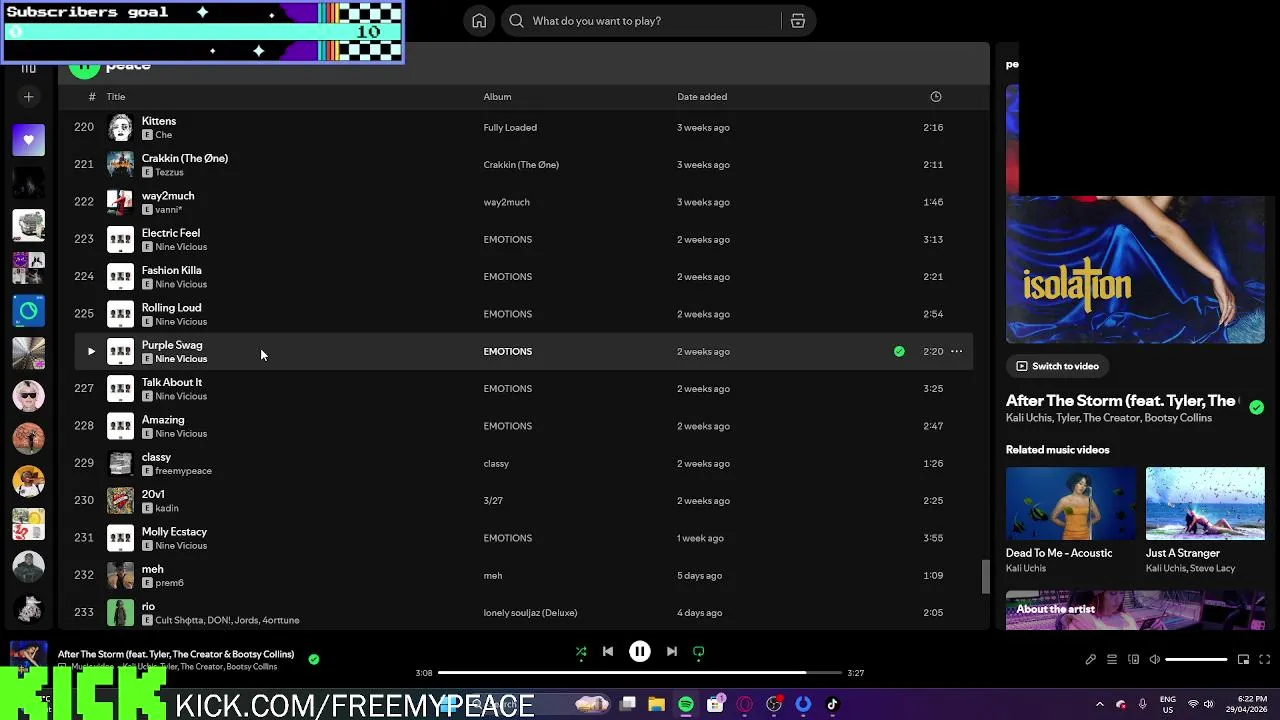Adjust the Spotify volume slider
Viewport: 1280px width, 720px height.
coord(1196,660)
